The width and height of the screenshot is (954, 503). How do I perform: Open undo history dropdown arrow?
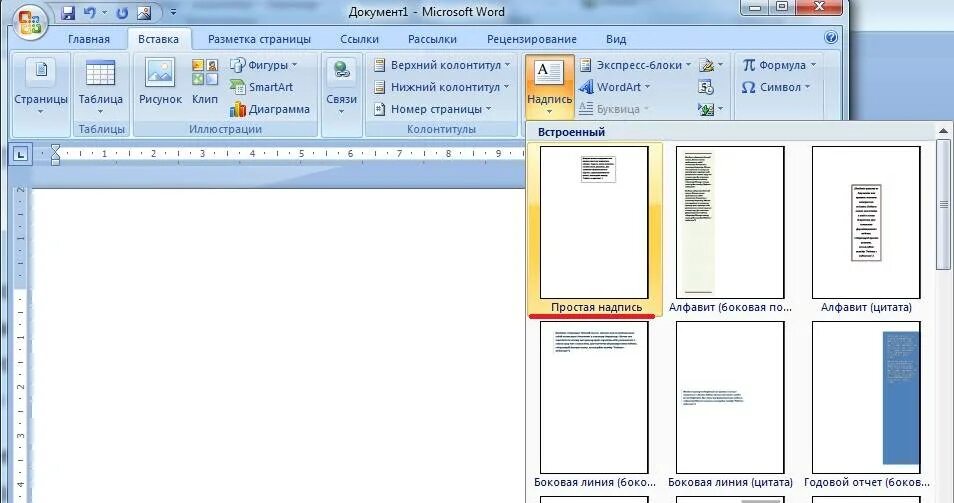point(104,12)
